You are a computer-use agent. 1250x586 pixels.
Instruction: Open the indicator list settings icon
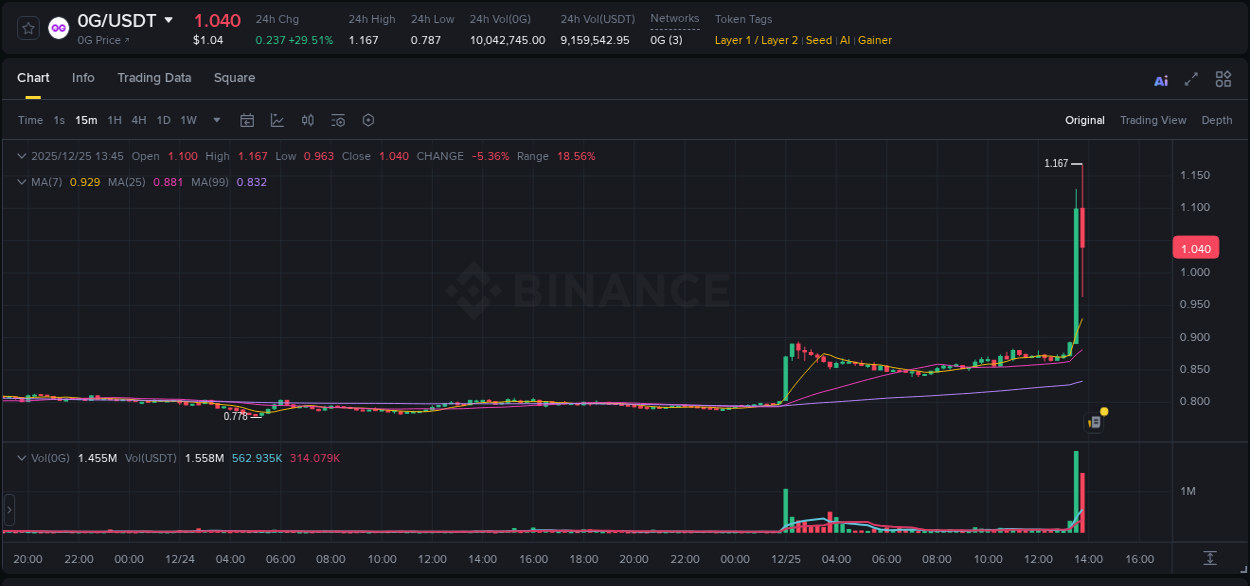tap(337, 120)
